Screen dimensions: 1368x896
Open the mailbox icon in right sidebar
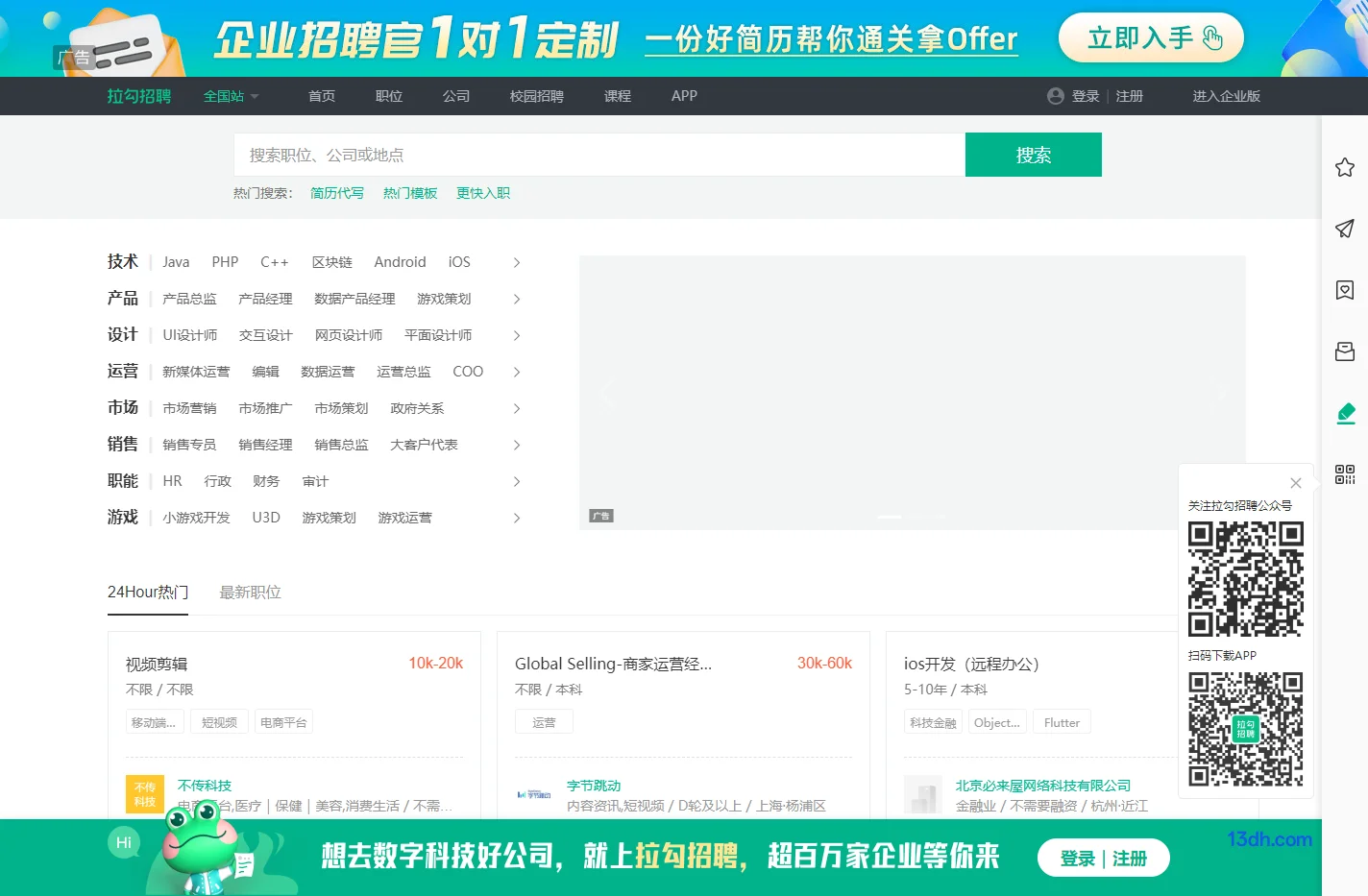pos(1345,351)
